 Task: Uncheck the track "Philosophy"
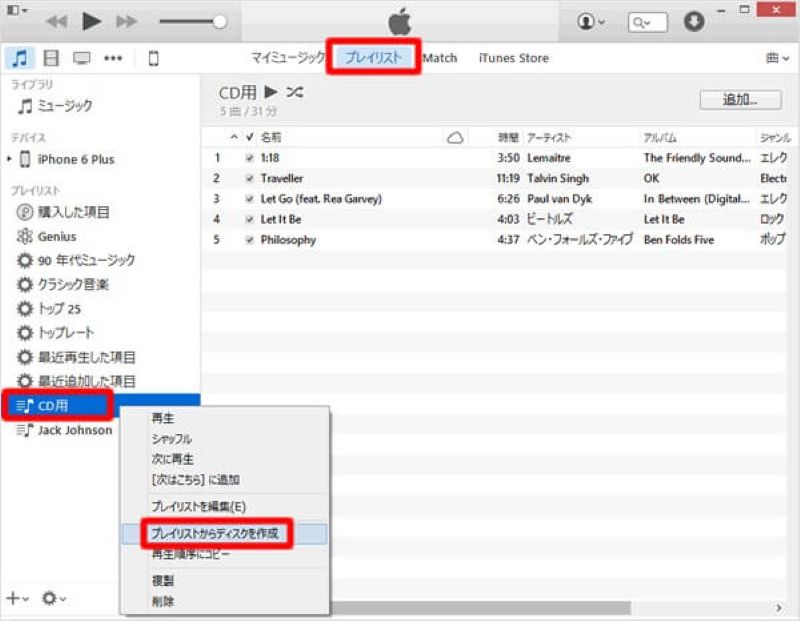(250, 240)
